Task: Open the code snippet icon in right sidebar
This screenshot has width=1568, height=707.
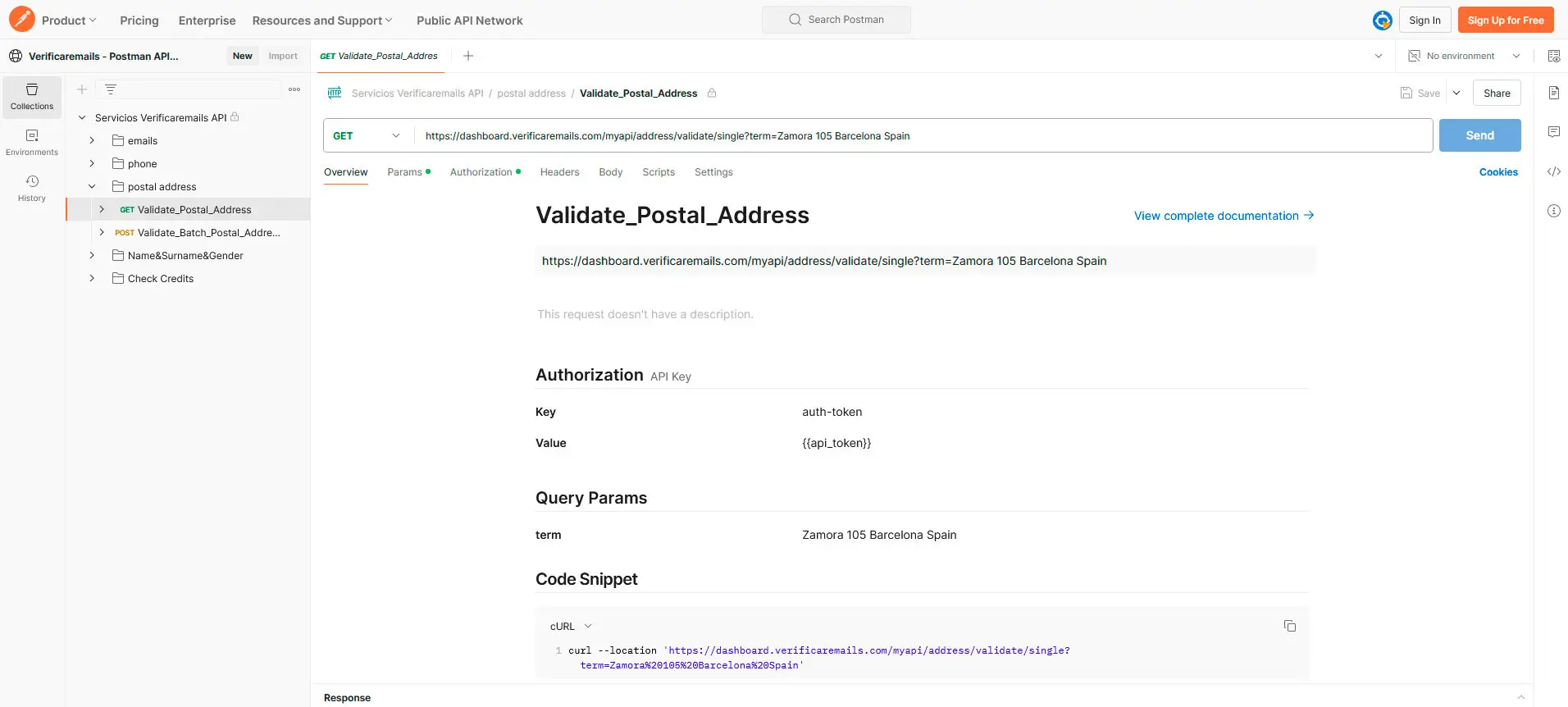Action: (1553, 171)
